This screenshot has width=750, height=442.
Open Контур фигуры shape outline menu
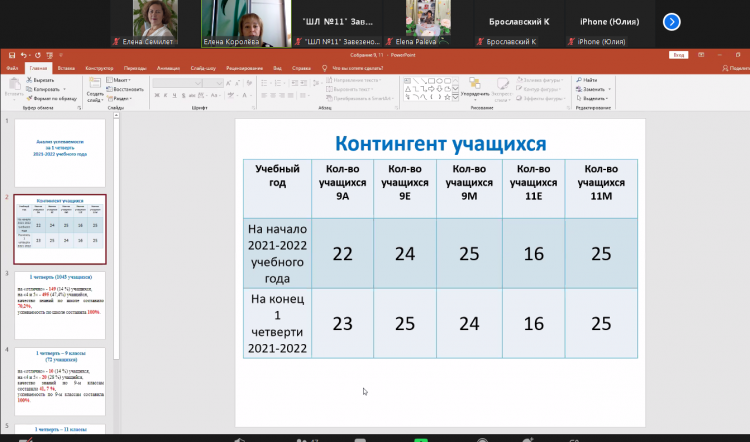tap(540, 89)
